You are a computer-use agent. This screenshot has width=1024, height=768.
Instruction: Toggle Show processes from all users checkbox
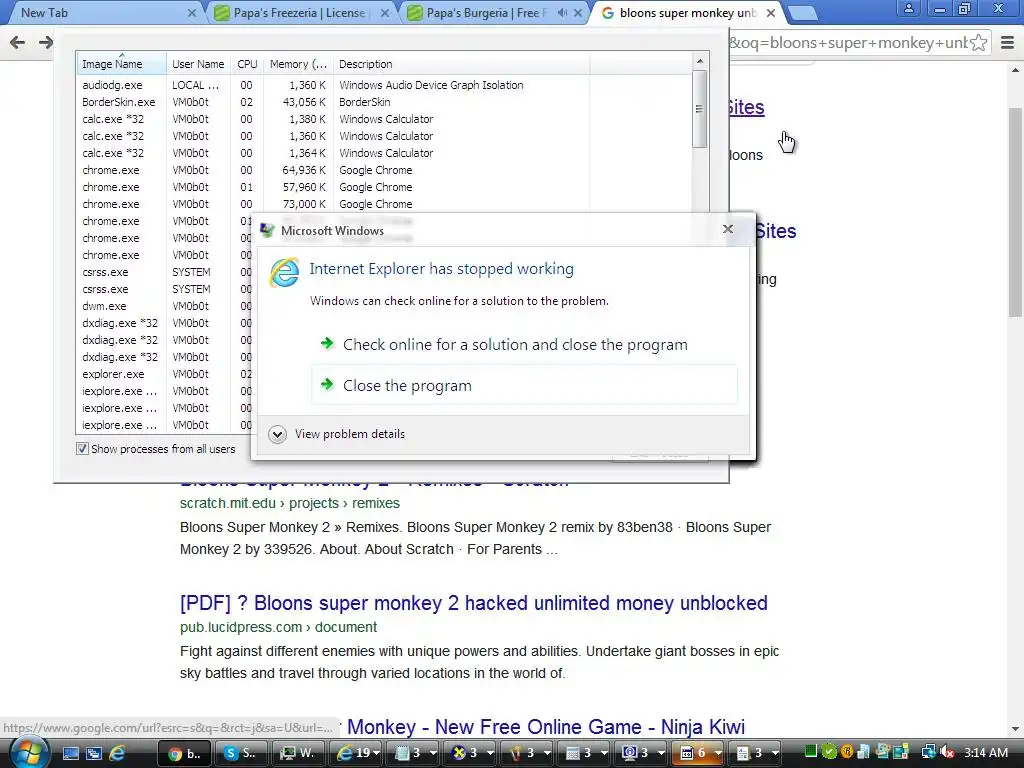coord(82,449)
